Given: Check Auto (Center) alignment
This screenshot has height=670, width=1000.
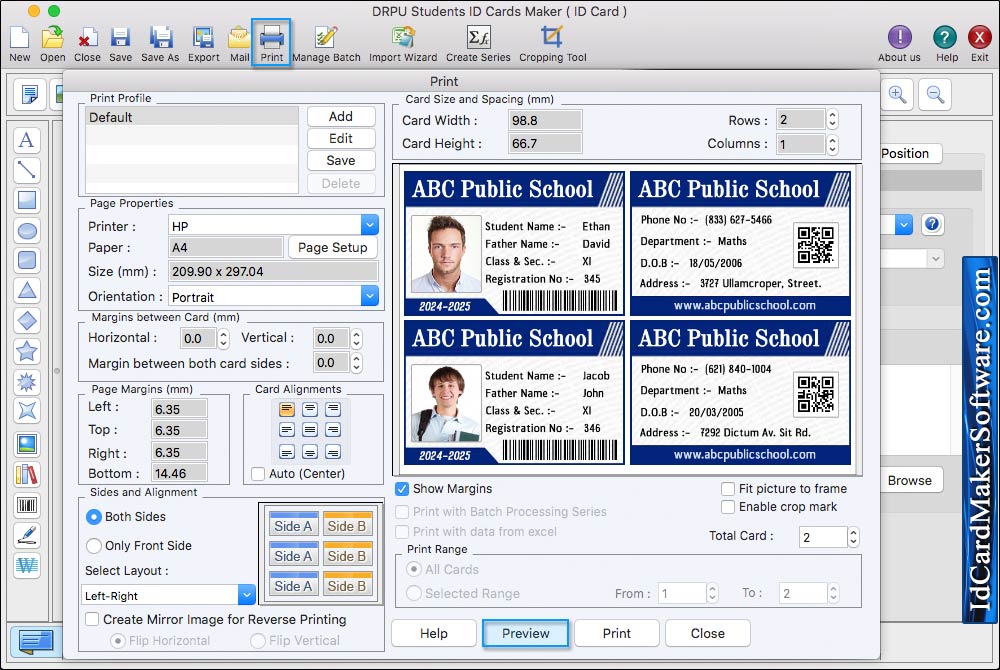Looking at the screenshot, I should click(258, 474).
